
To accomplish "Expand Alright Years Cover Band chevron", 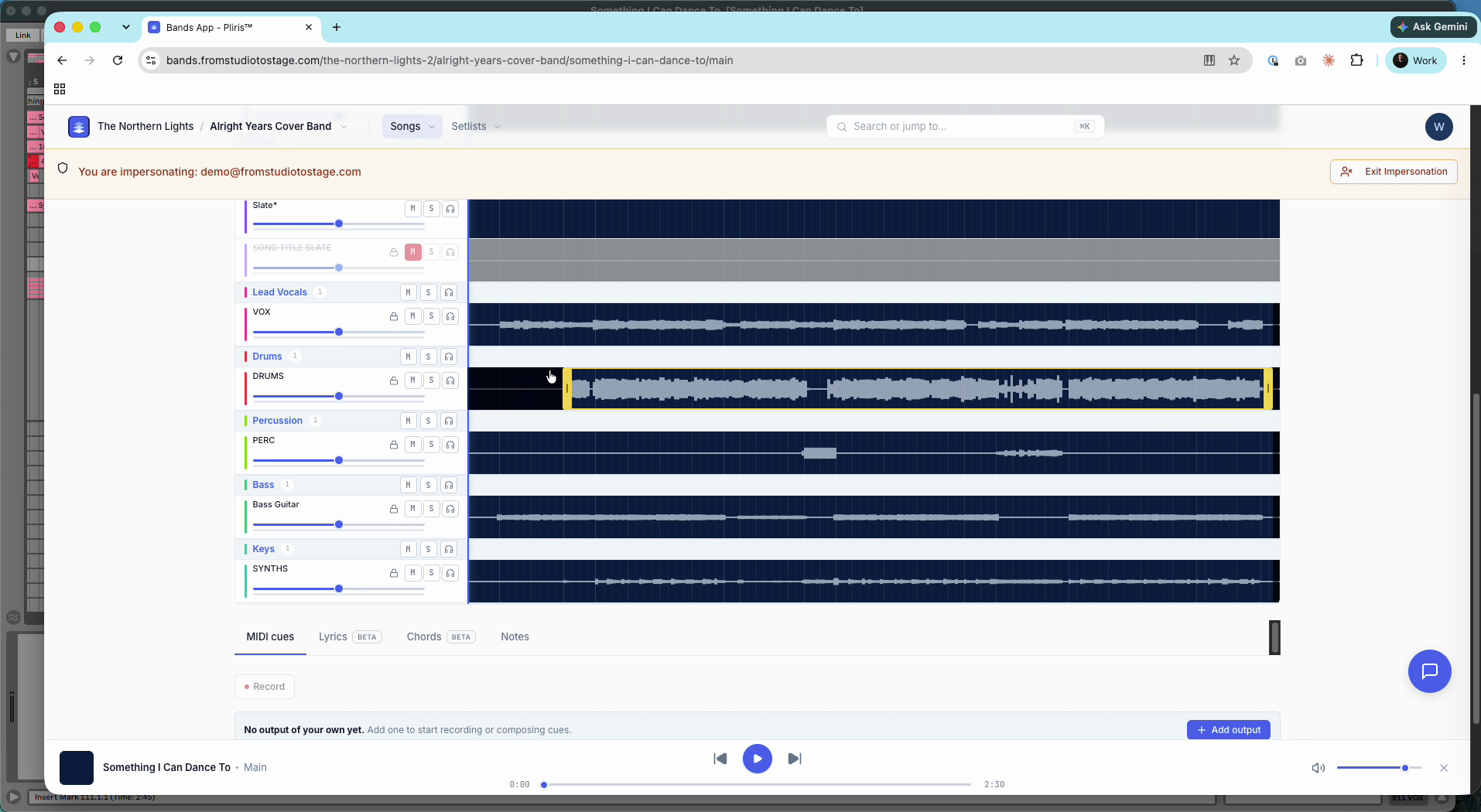I will point(344,127).
